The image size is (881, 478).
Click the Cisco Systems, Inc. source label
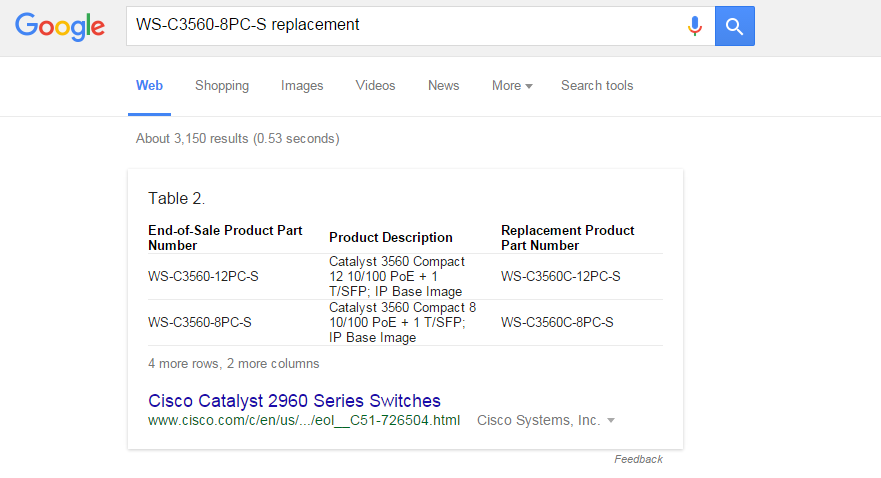pyautogui.click(x=538, y=420)
